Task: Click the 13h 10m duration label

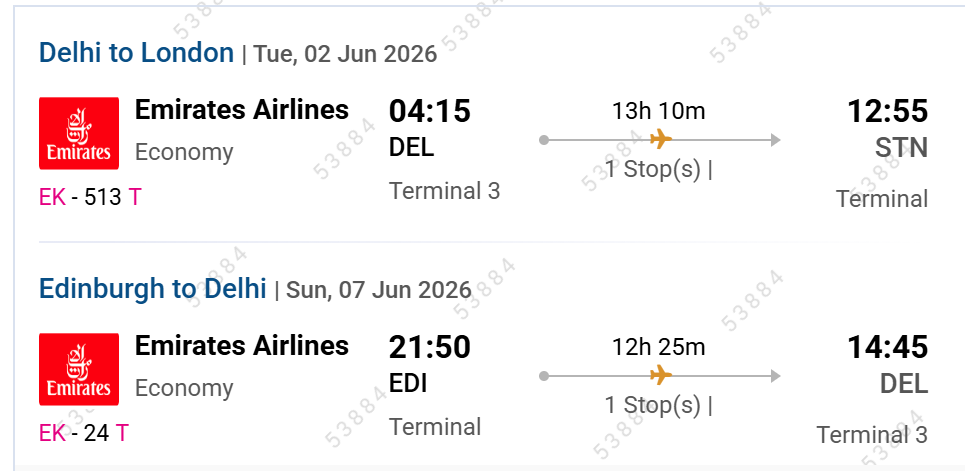Action: tap(658, 111)
